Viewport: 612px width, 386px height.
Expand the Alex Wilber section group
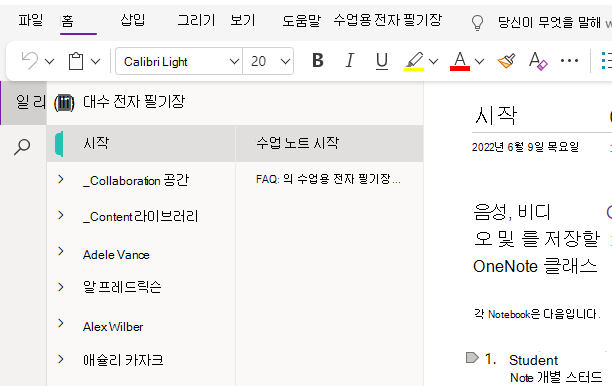point(61,323)
